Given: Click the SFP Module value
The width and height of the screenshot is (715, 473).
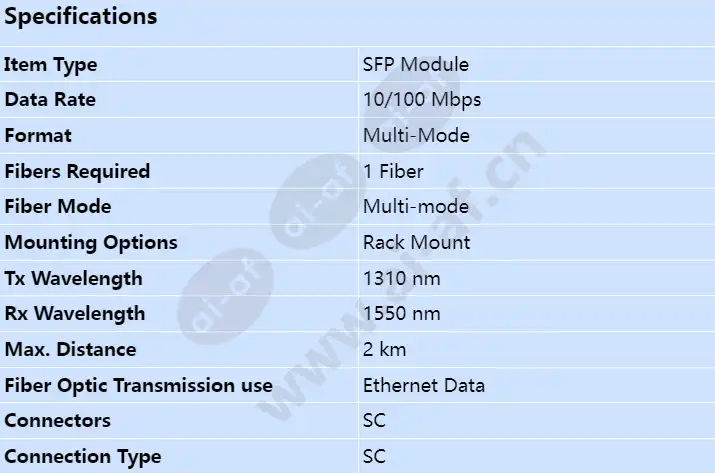Looking at the screenshot, I should click(x=416, y=65).
